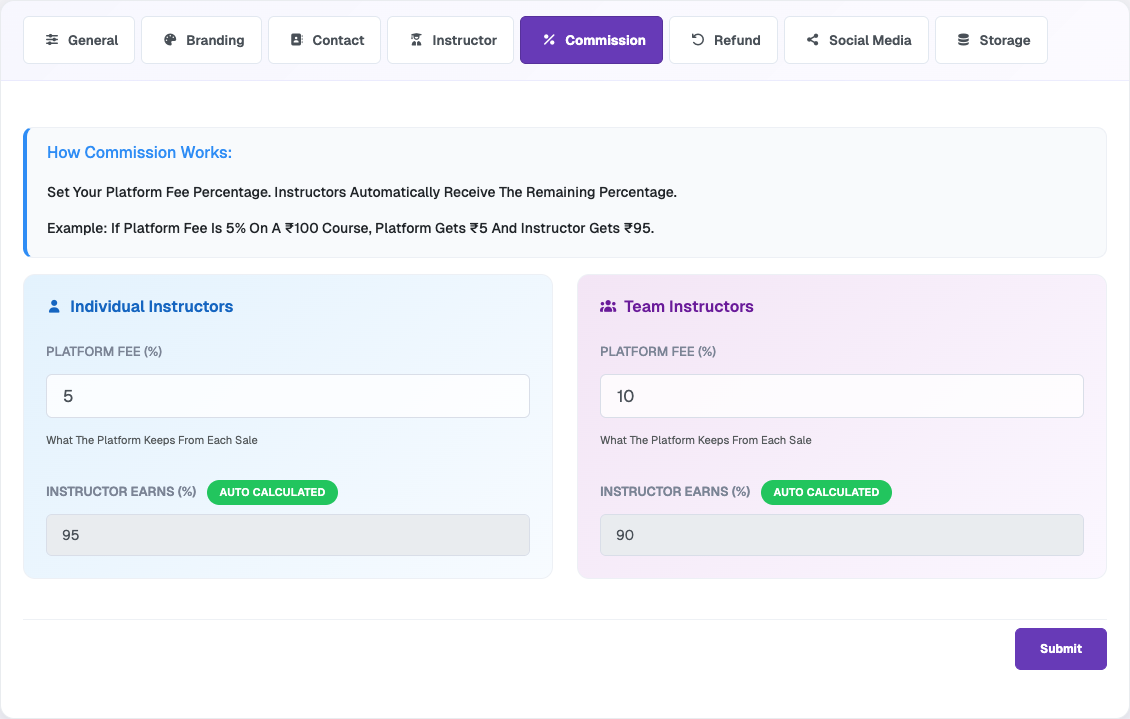The image size is (1130, 719).
Task: Focus Individual Instructors platform fee field
Action: [x=288, y=396]
